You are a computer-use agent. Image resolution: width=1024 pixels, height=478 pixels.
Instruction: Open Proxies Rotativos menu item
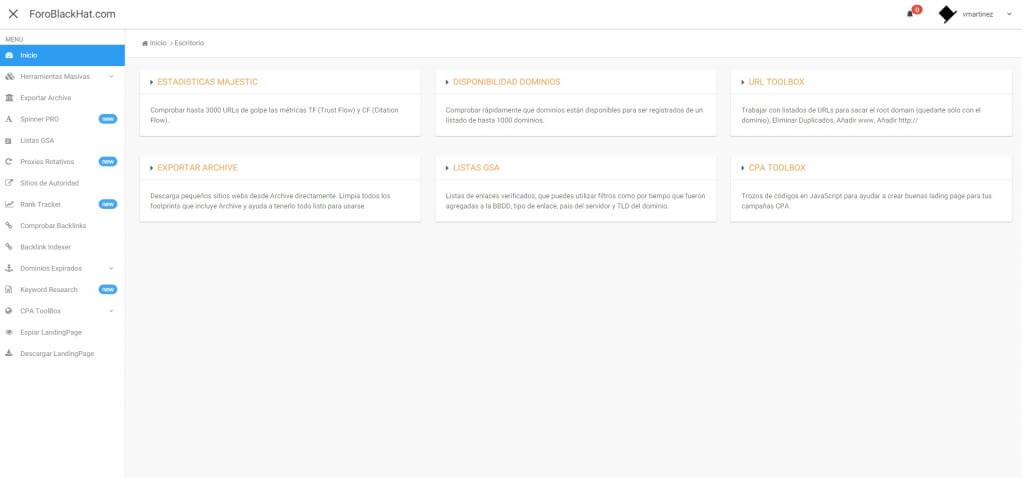[62, 161]
